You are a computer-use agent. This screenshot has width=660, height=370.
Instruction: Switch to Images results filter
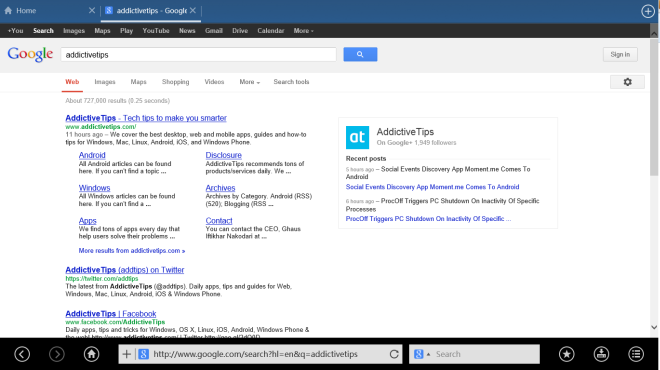tap(105, 82)
